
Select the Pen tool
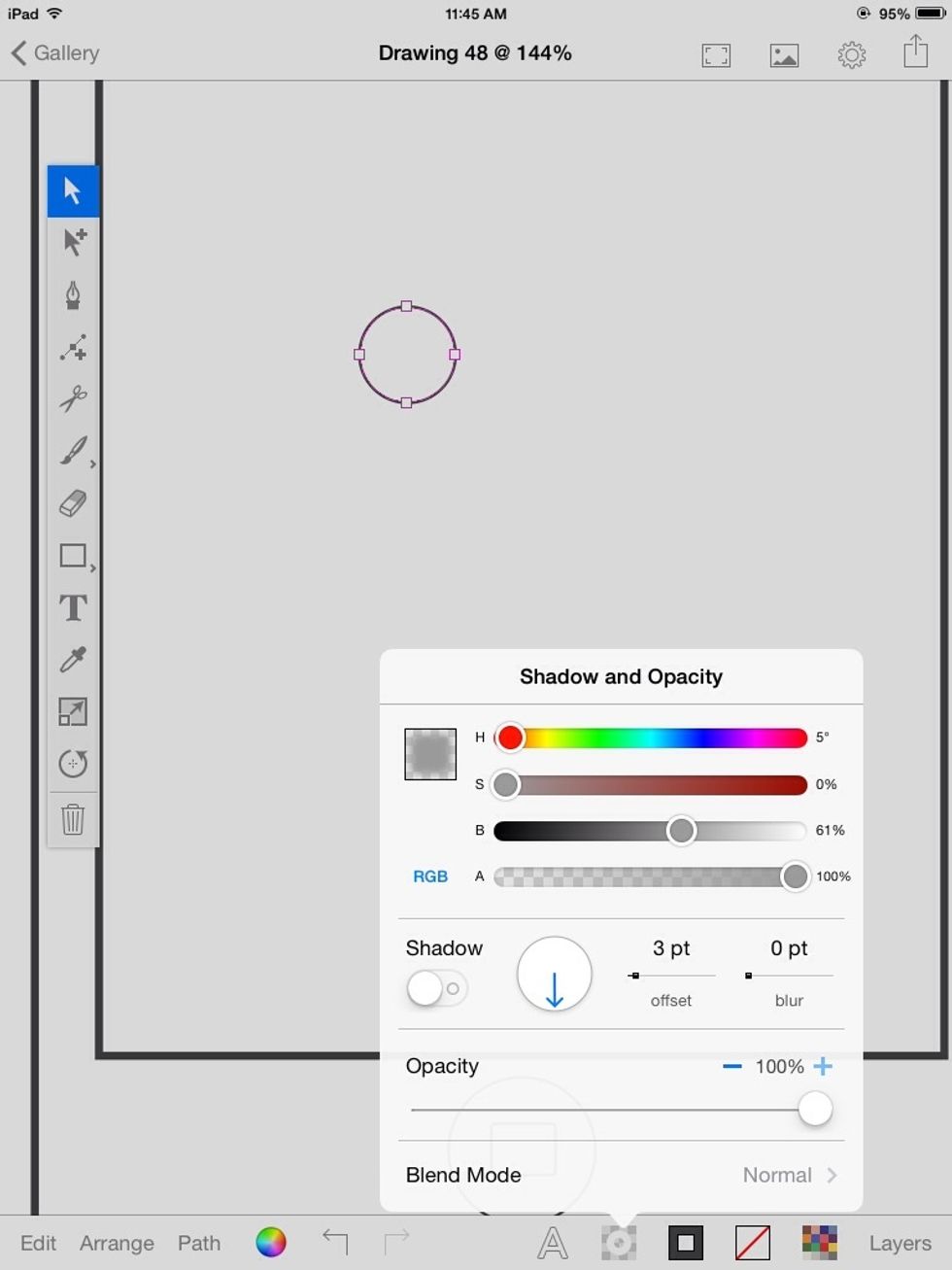(73, 295)
